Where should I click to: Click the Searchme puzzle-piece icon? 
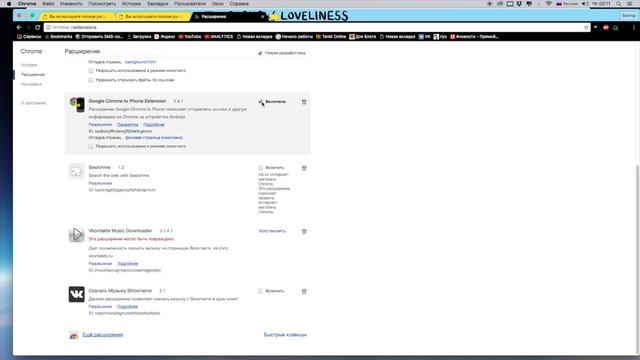76,171
